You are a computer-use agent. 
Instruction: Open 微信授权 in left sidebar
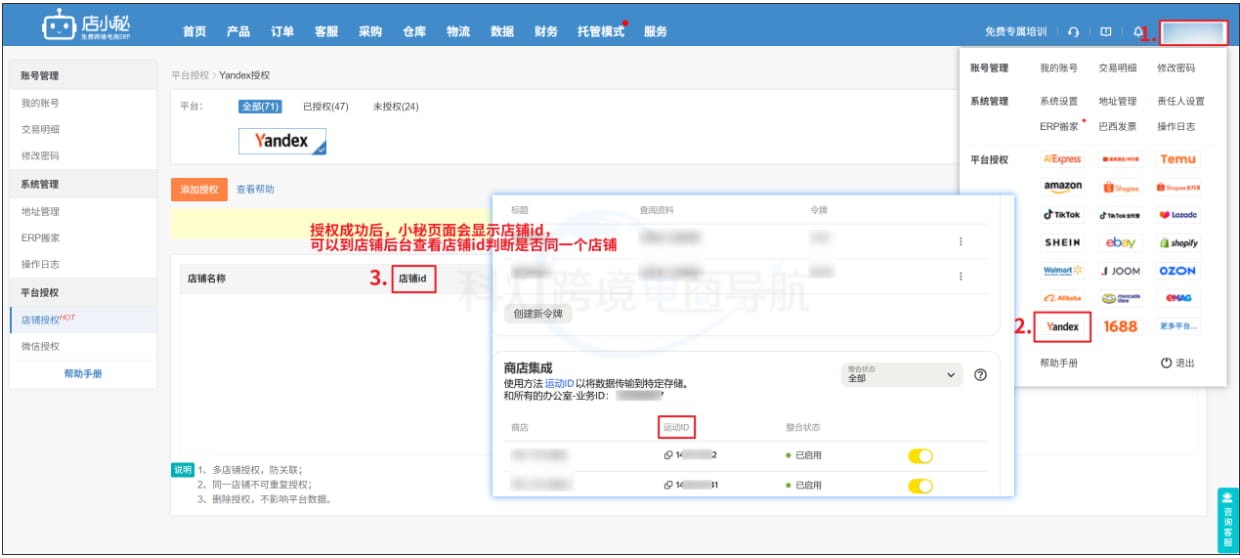[x=40, y=346]
